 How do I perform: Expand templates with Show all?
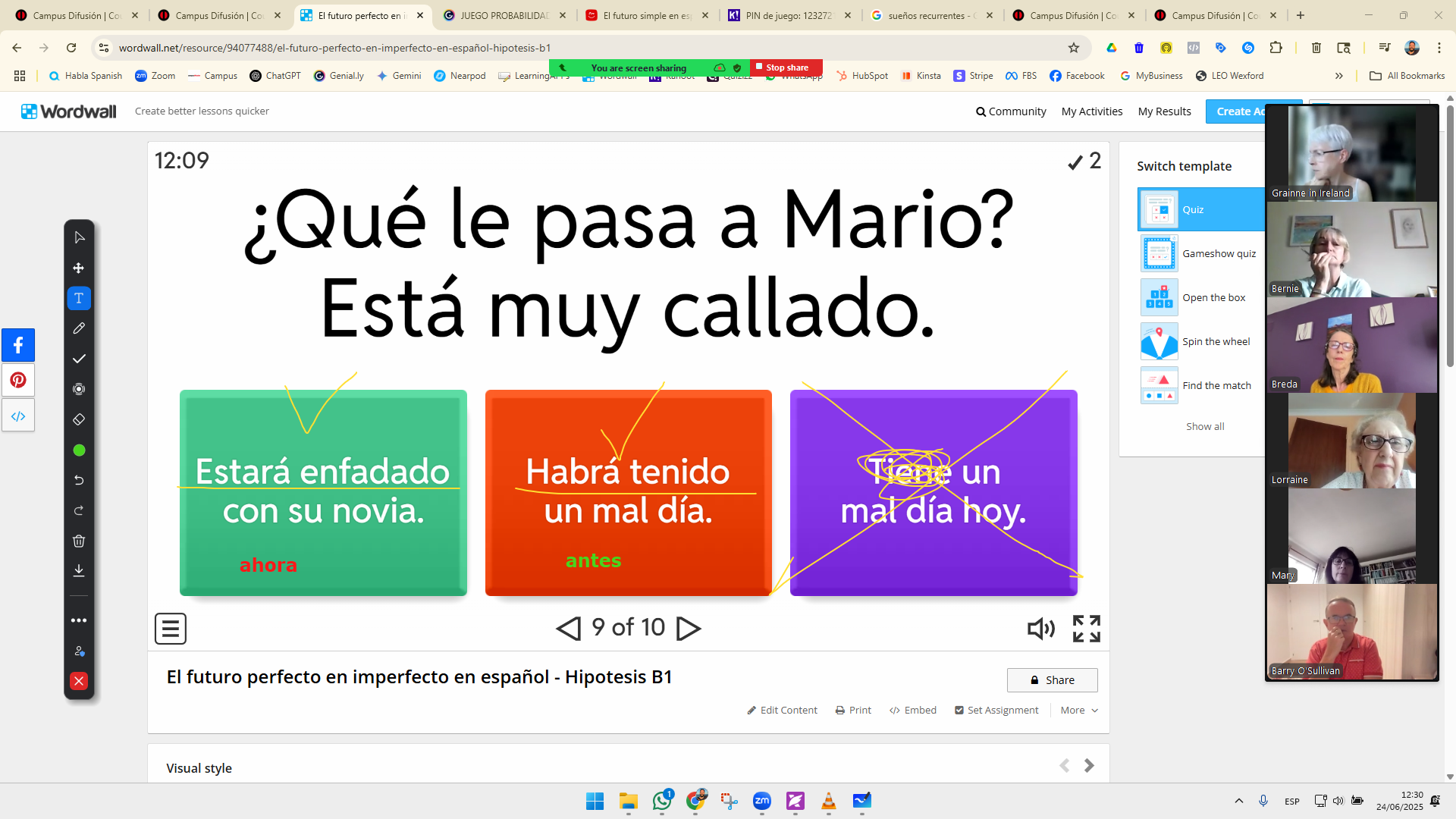(x=1205, y=426)
